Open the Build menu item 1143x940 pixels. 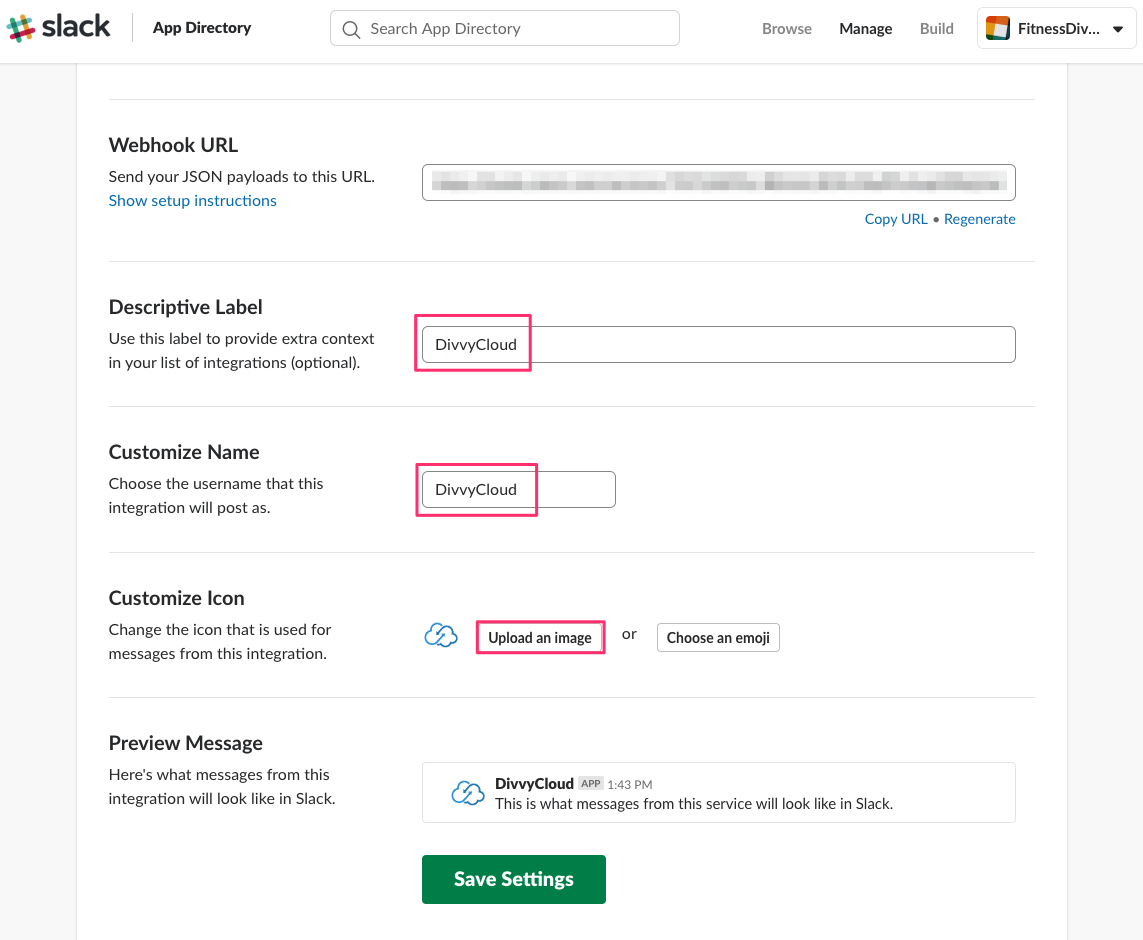pyautogui.click(x=936, y=28)
